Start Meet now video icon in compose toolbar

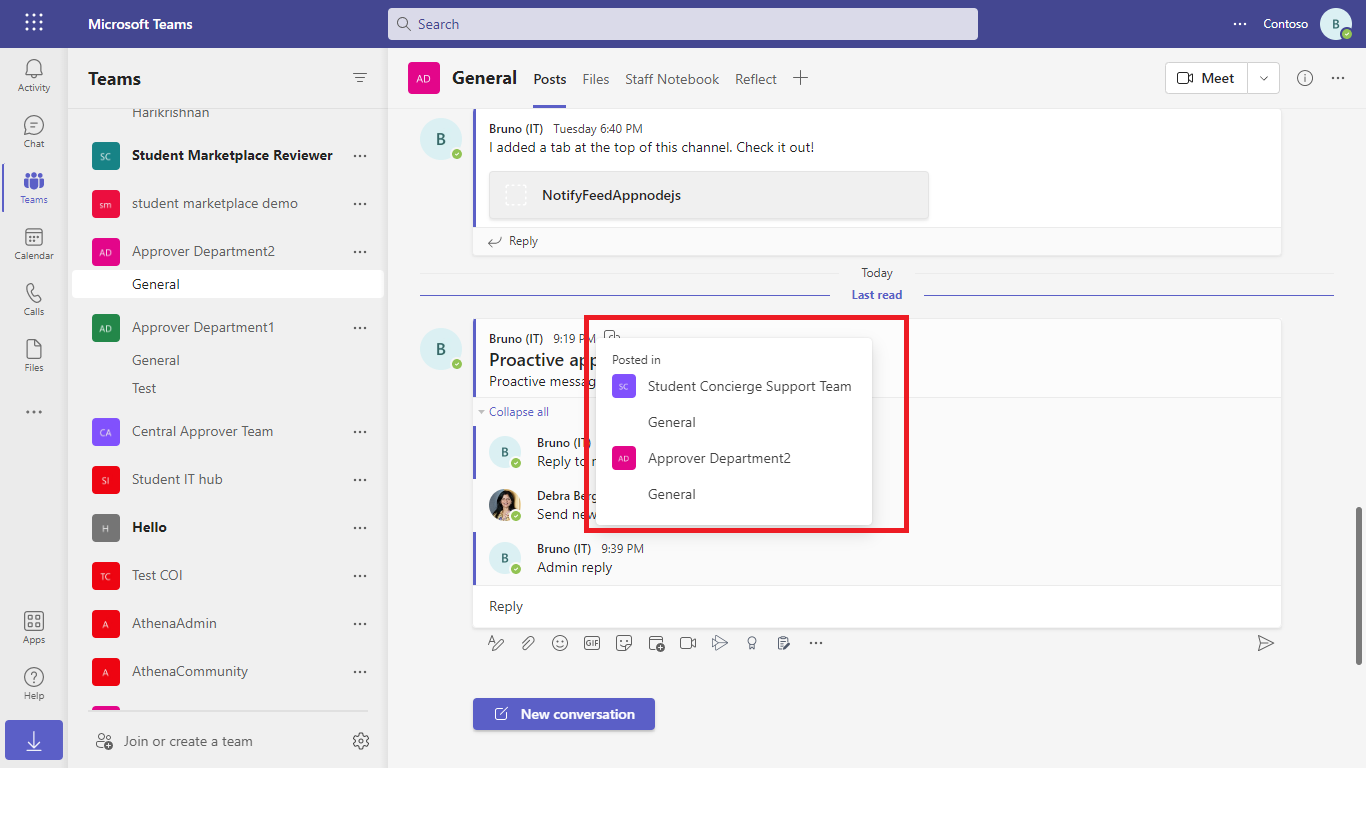pyautogui.click(x=688, y=643)
